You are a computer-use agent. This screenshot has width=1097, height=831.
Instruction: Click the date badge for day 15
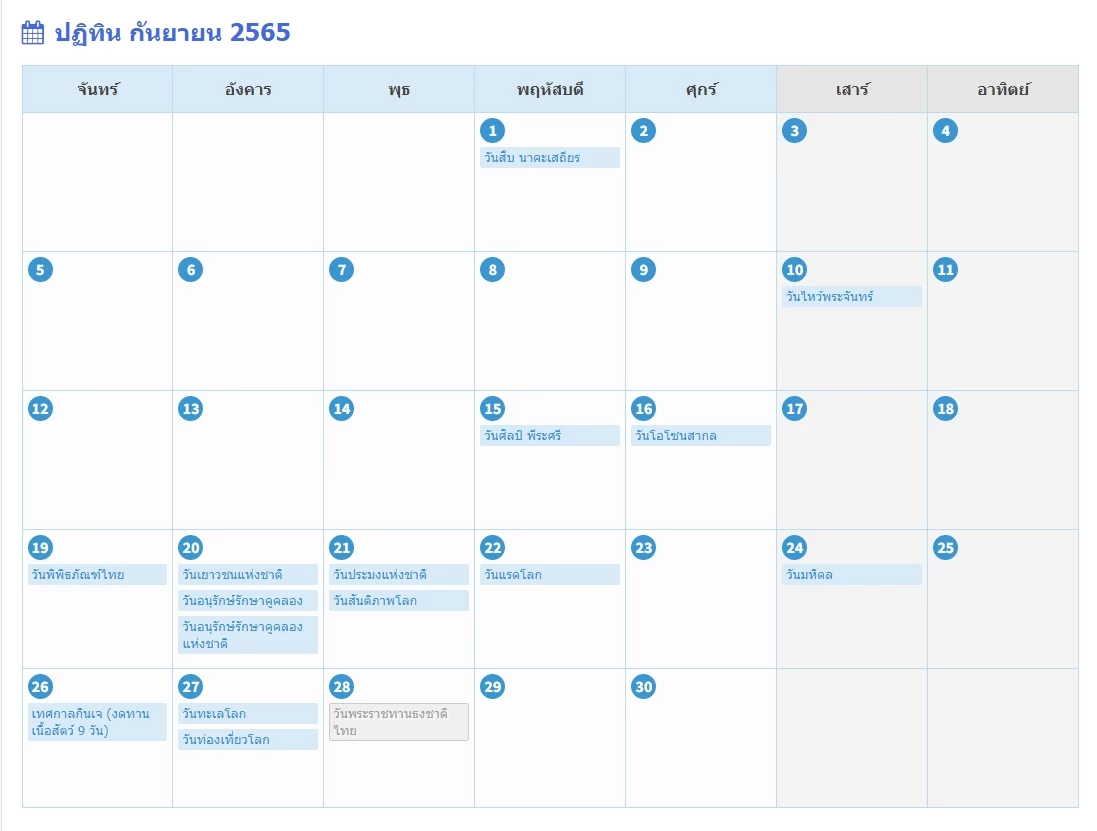pyautogui.click(x=492, y=409)
